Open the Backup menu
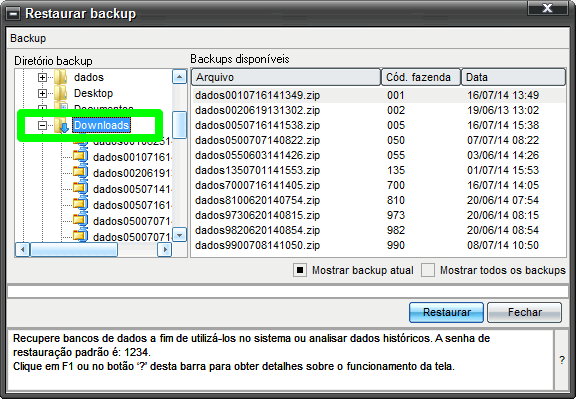 point(28,38)
